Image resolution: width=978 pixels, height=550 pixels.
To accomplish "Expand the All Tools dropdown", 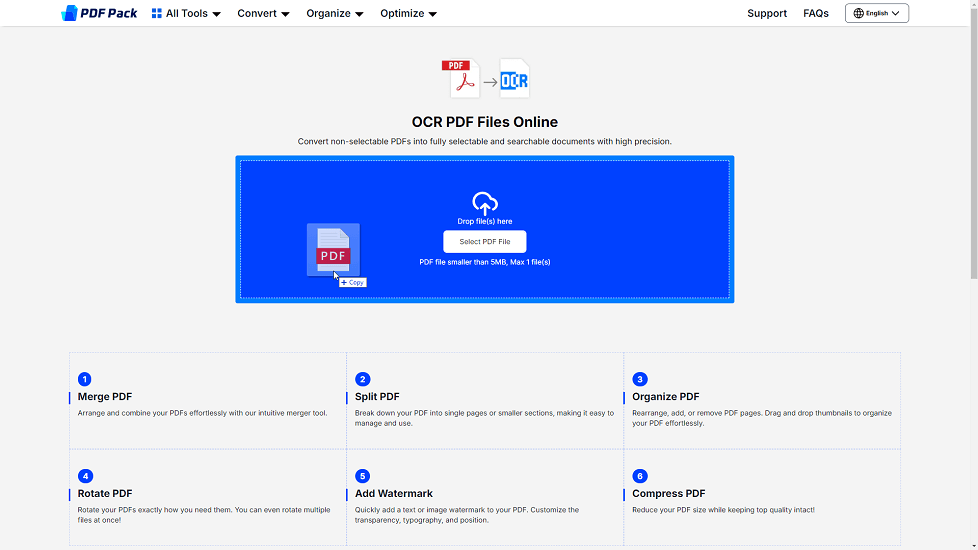I will click(193, 14).
